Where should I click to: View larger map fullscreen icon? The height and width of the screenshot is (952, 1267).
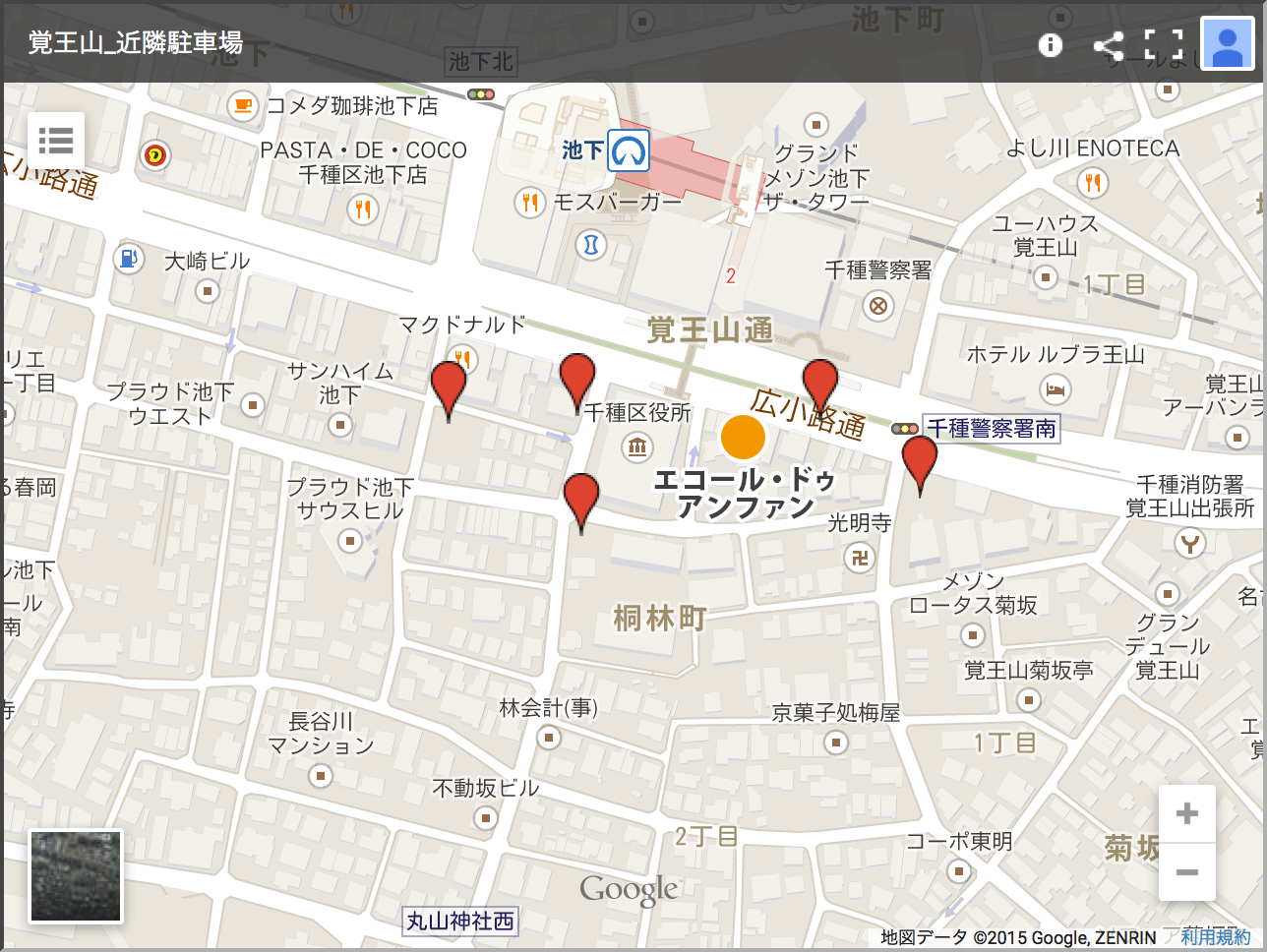point(1164,45)
